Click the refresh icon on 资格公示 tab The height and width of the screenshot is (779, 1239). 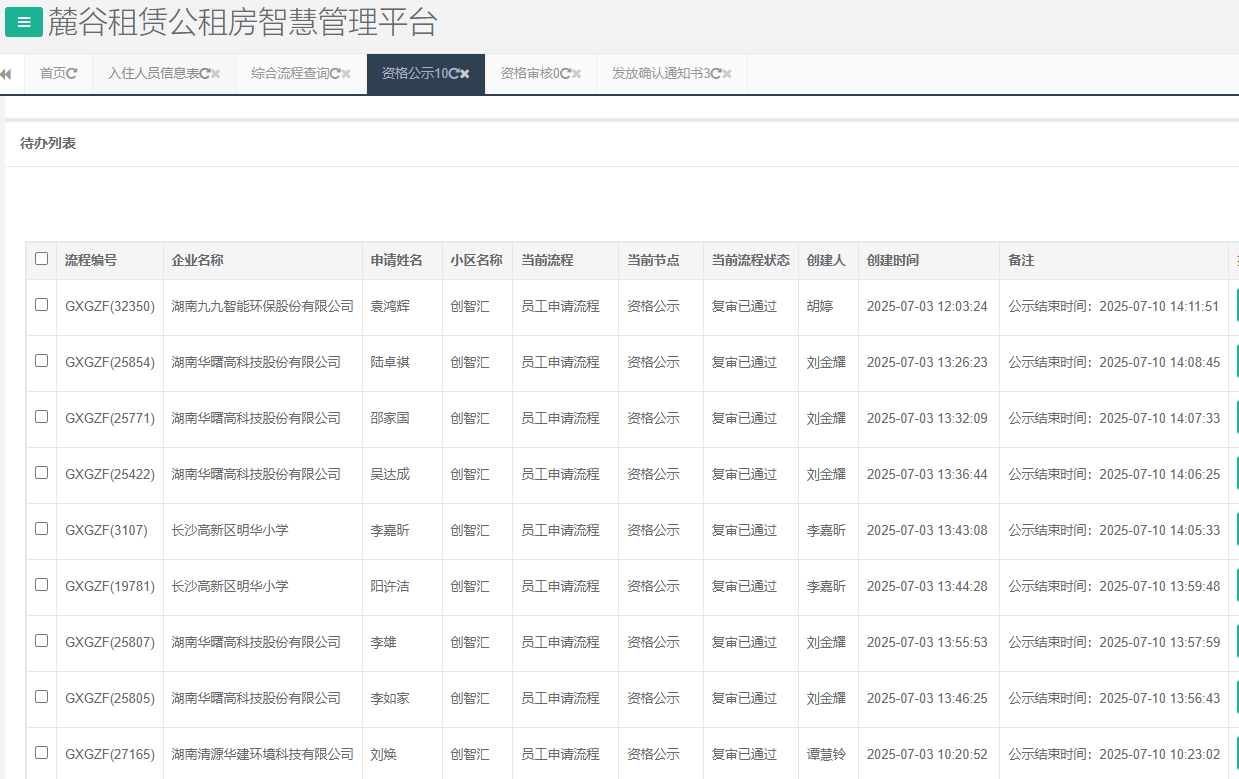click(x=452, y=74)
